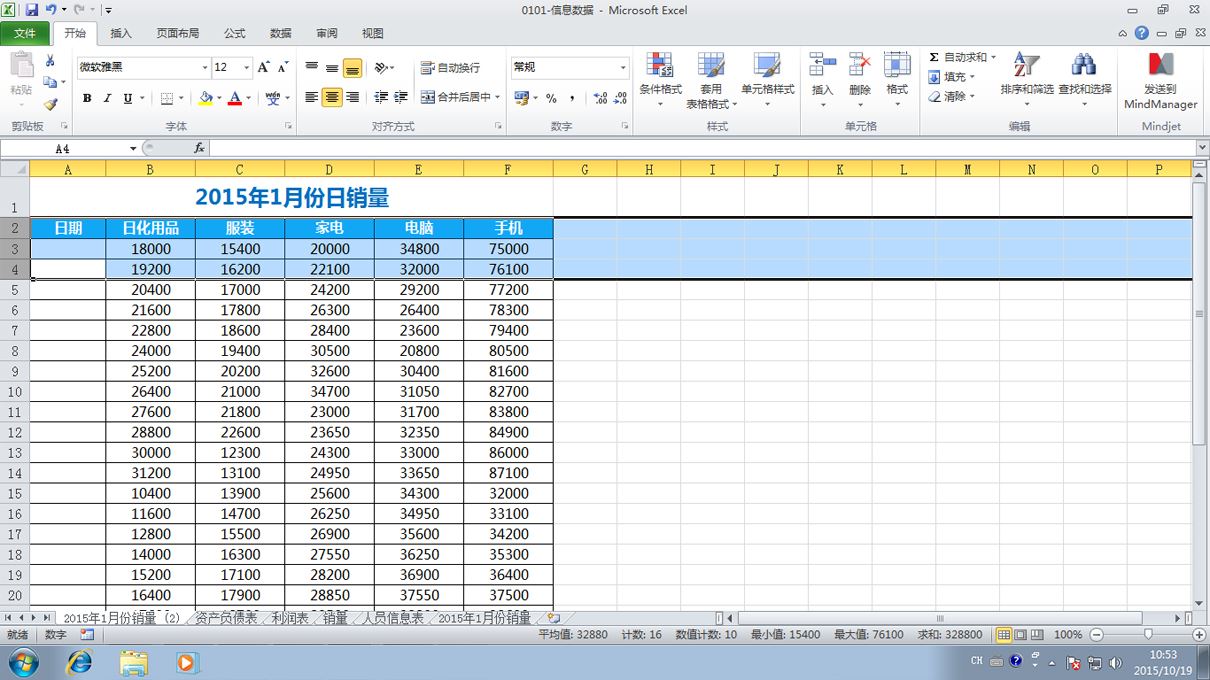The height and width of the screenshot is (680, 1210).
Task: Activate the Format Painter brush
Action: 50,103
